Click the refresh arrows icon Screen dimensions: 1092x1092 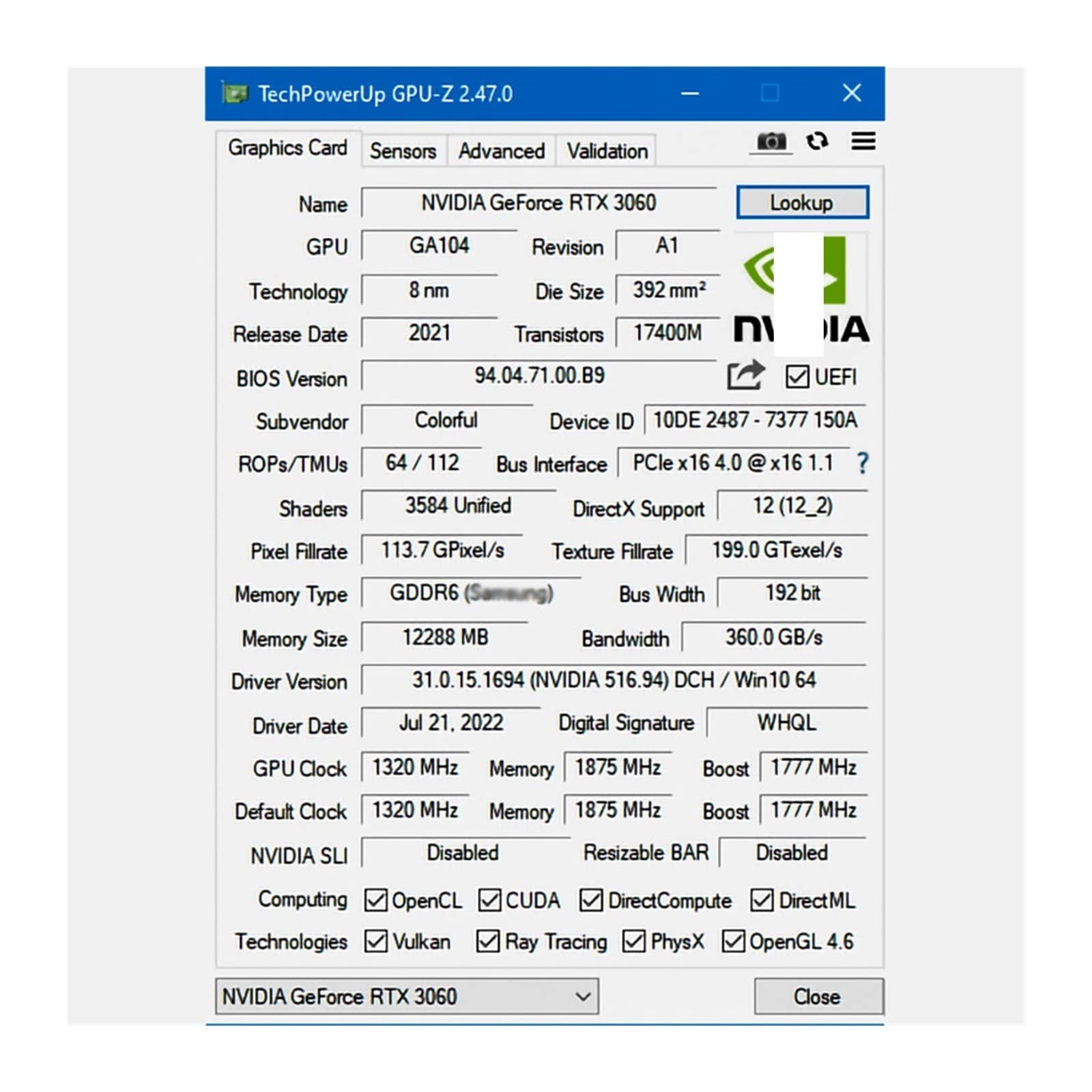817,141
